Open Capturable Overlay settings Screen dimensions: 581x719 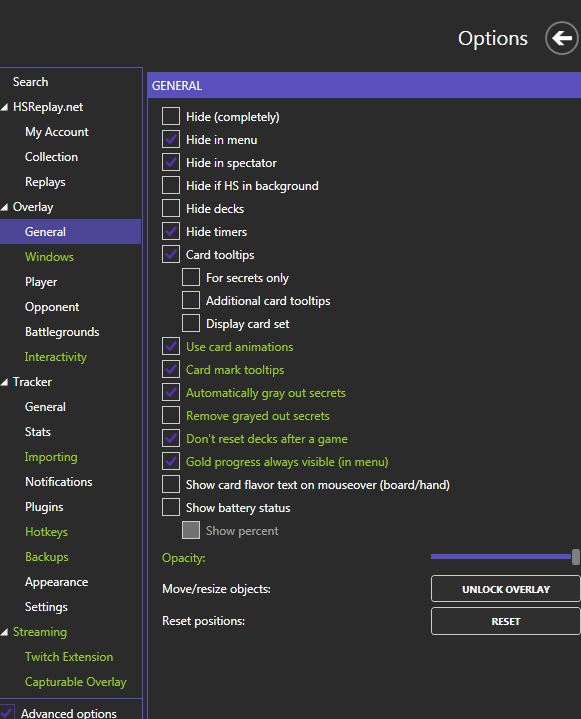click(76, 682)
